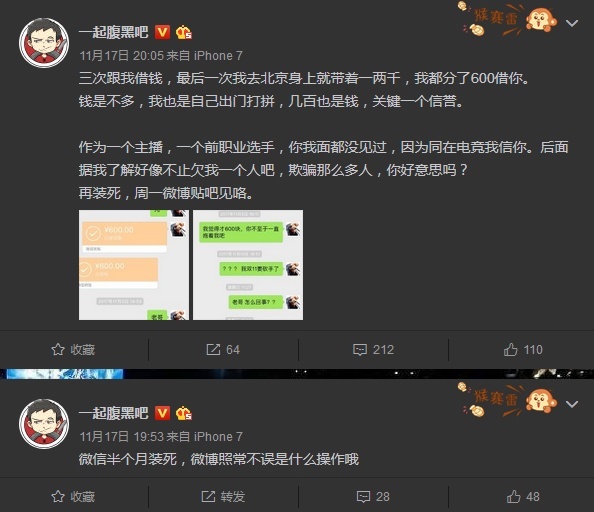Like the second post with 48 likes
This screenshot has width=594, height=512.
click(513, 496)
